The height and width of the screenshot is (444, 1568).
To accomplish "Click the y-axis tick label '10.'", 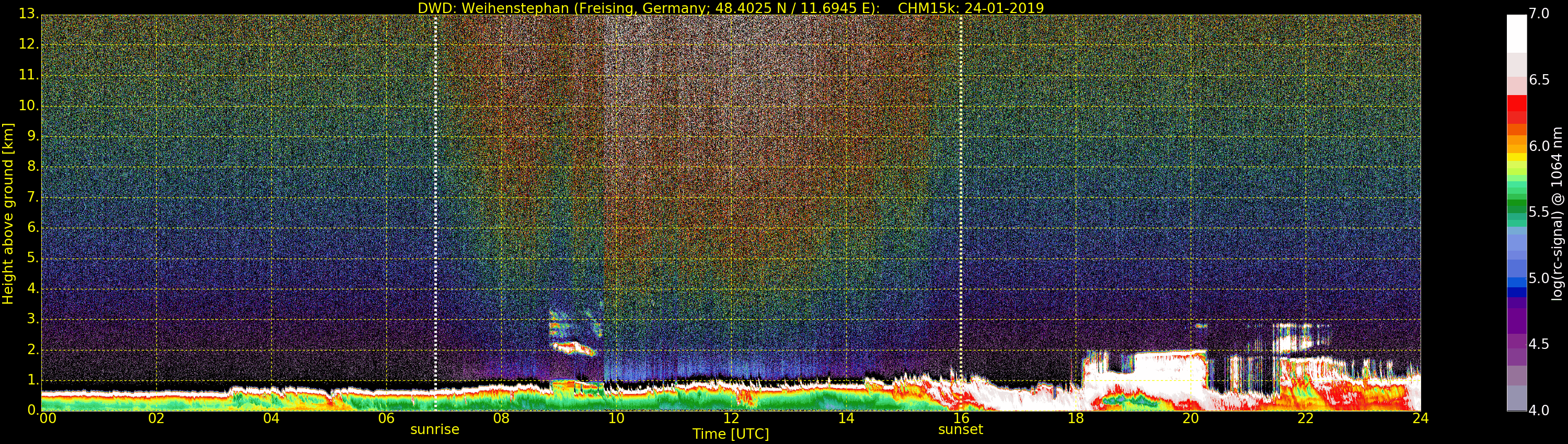I will 29,105.
